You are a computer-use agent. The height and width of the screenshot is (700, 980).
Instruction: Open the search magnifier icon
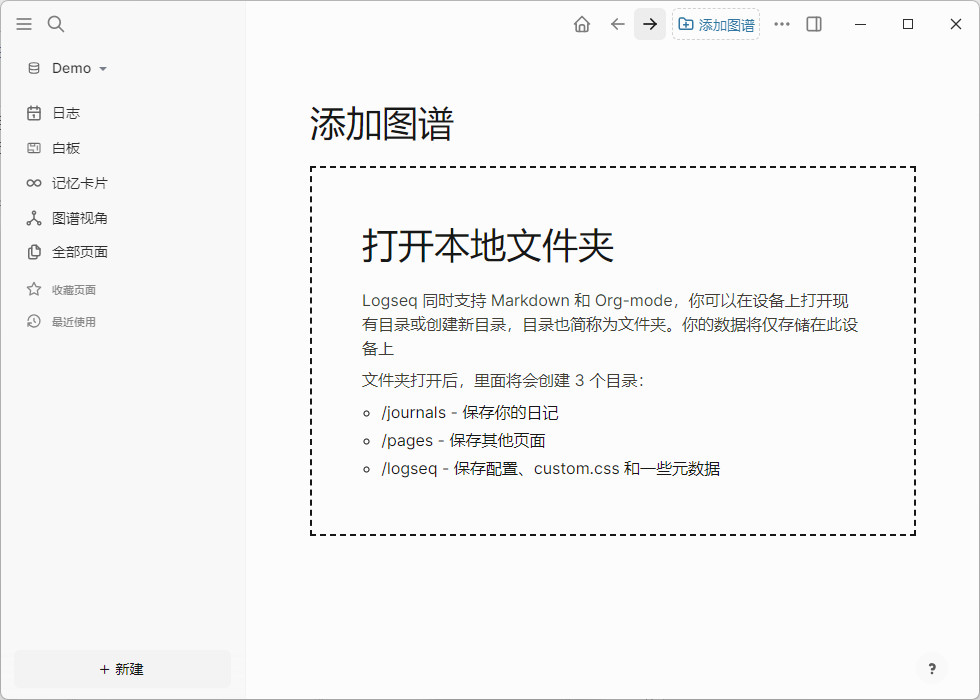click(56, 24)
